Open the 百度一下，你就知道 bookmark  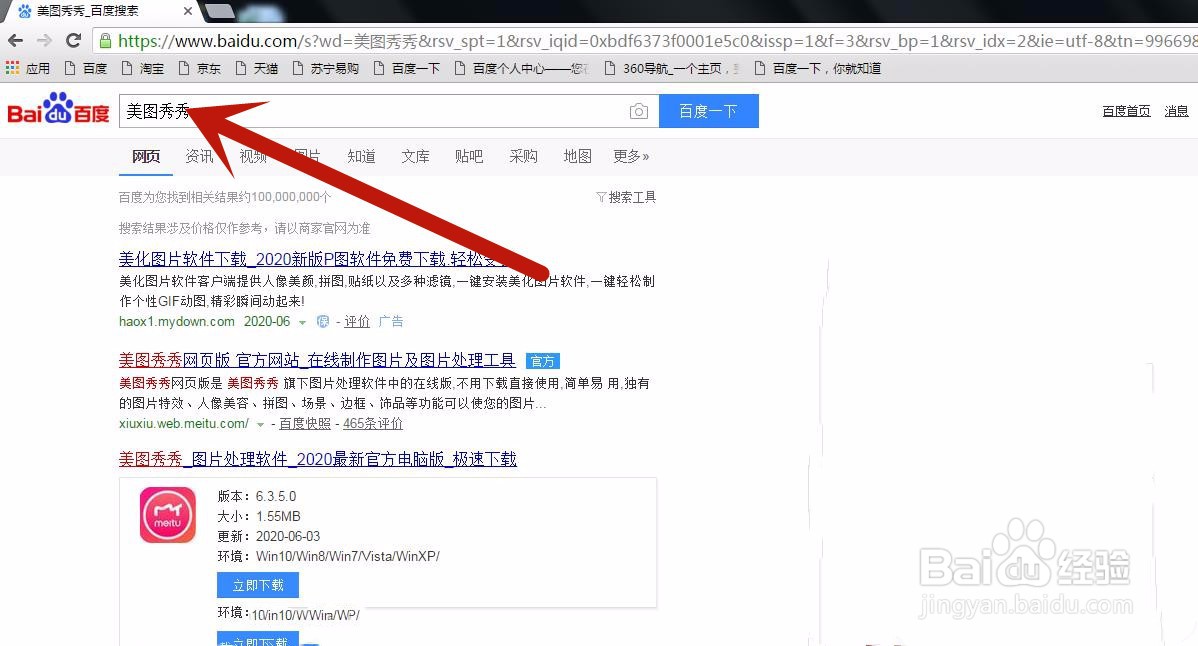(x=818, y=68)
